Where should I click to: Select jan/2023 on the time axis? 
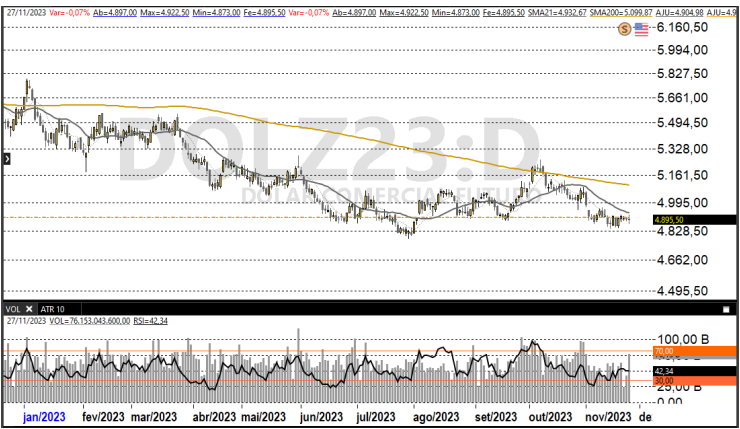44,417
